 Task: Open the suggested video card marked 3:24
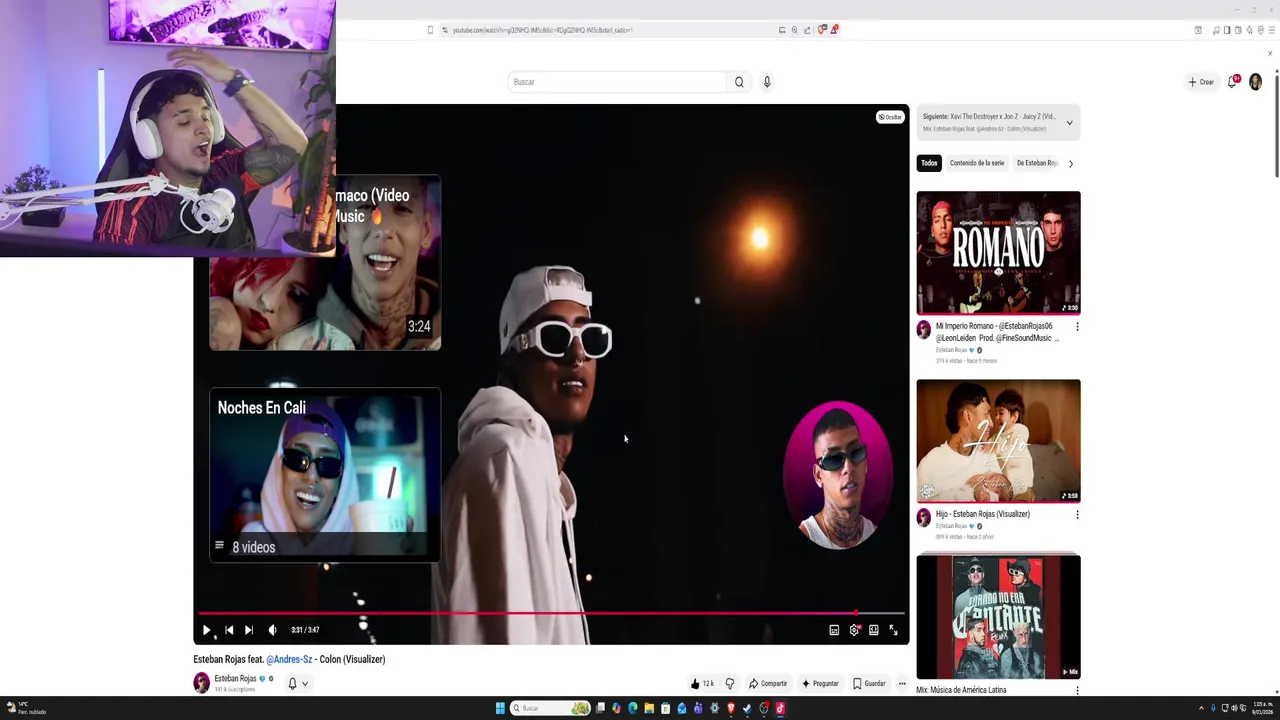pos(325,263)
